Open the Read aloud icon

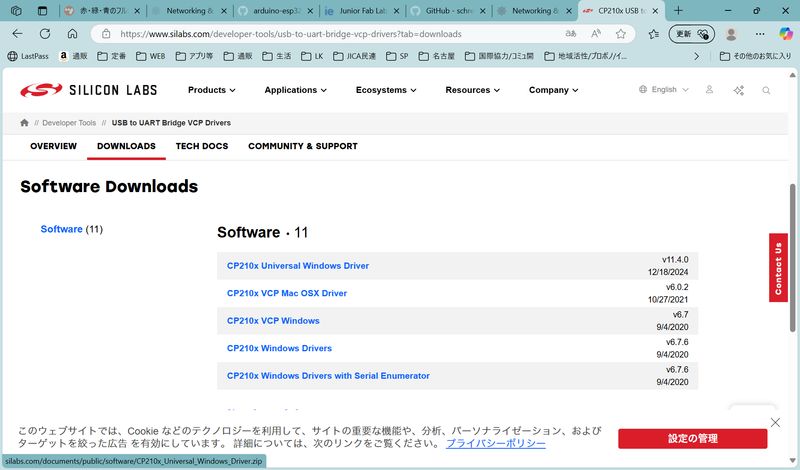[595, 34]
